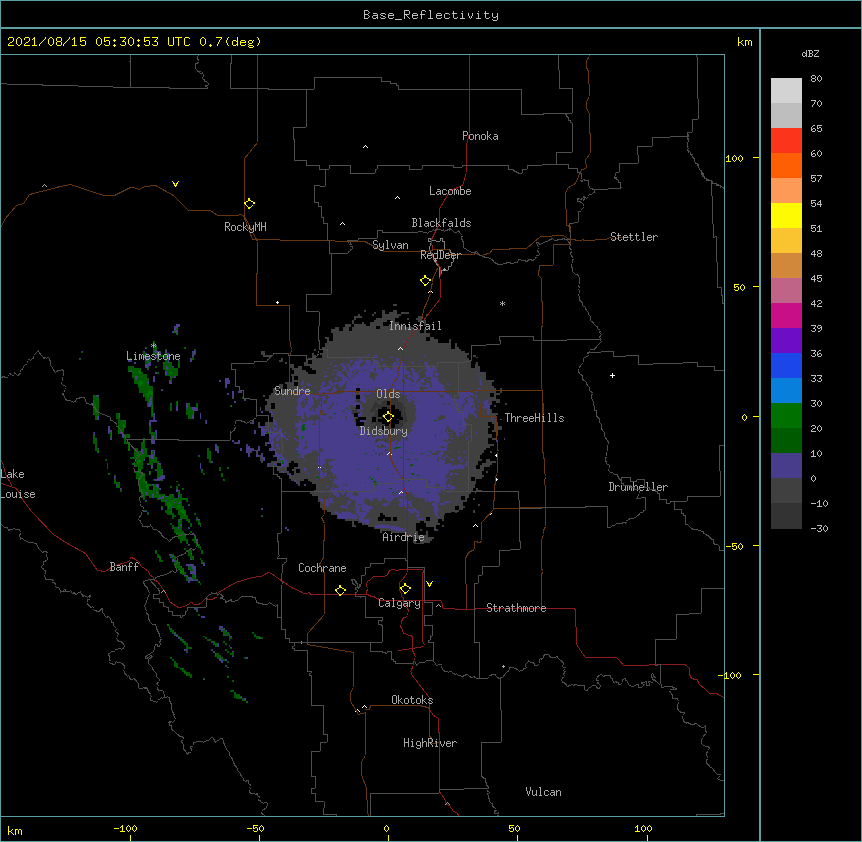Screen dimensions: 862x842
Task: Click the RedDeer city label
Action: point(440,255)
